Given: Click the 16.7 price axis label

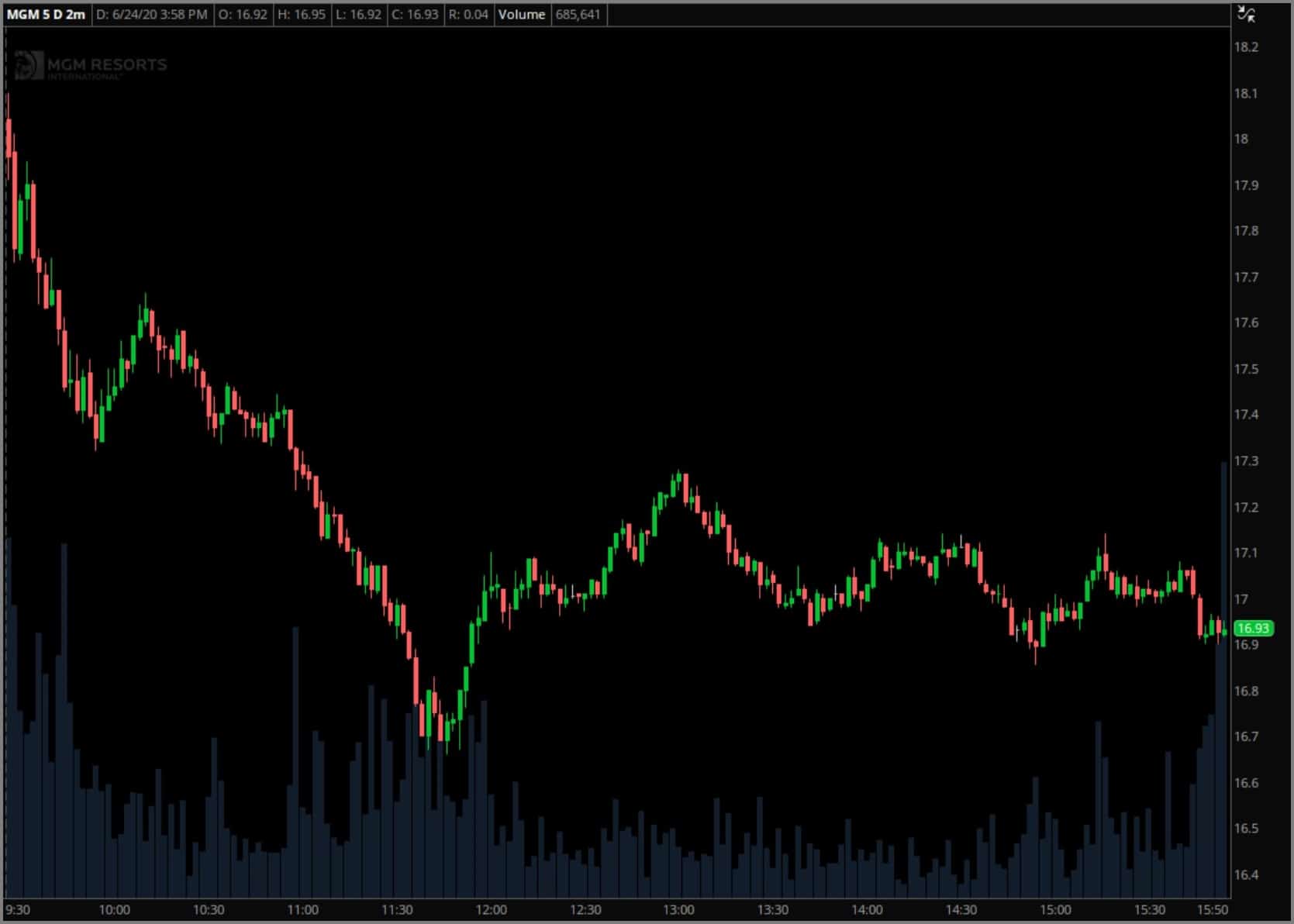Looking at the screenshot, I should 1246,736.
